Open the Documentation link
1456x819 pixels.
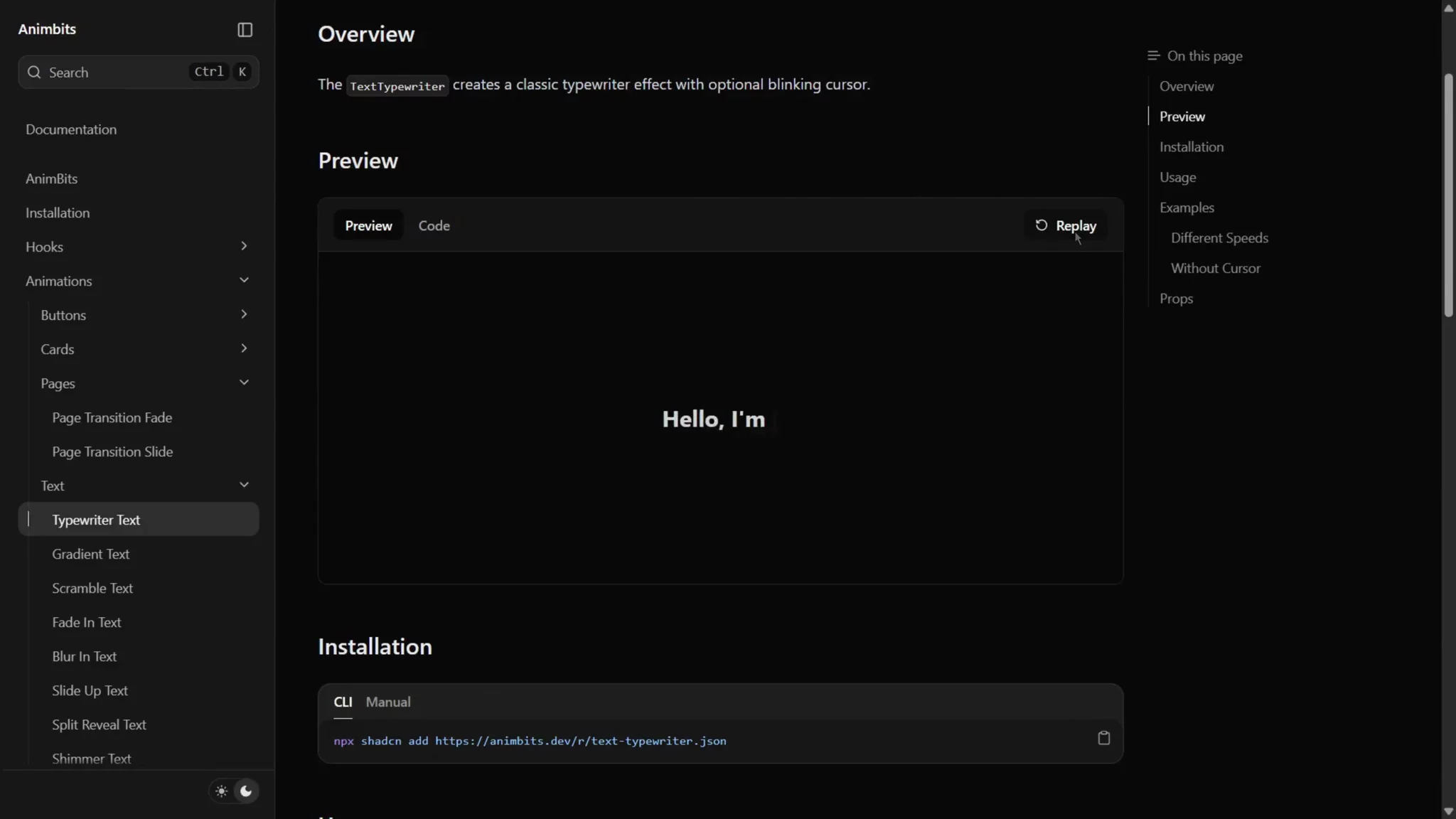71,129
